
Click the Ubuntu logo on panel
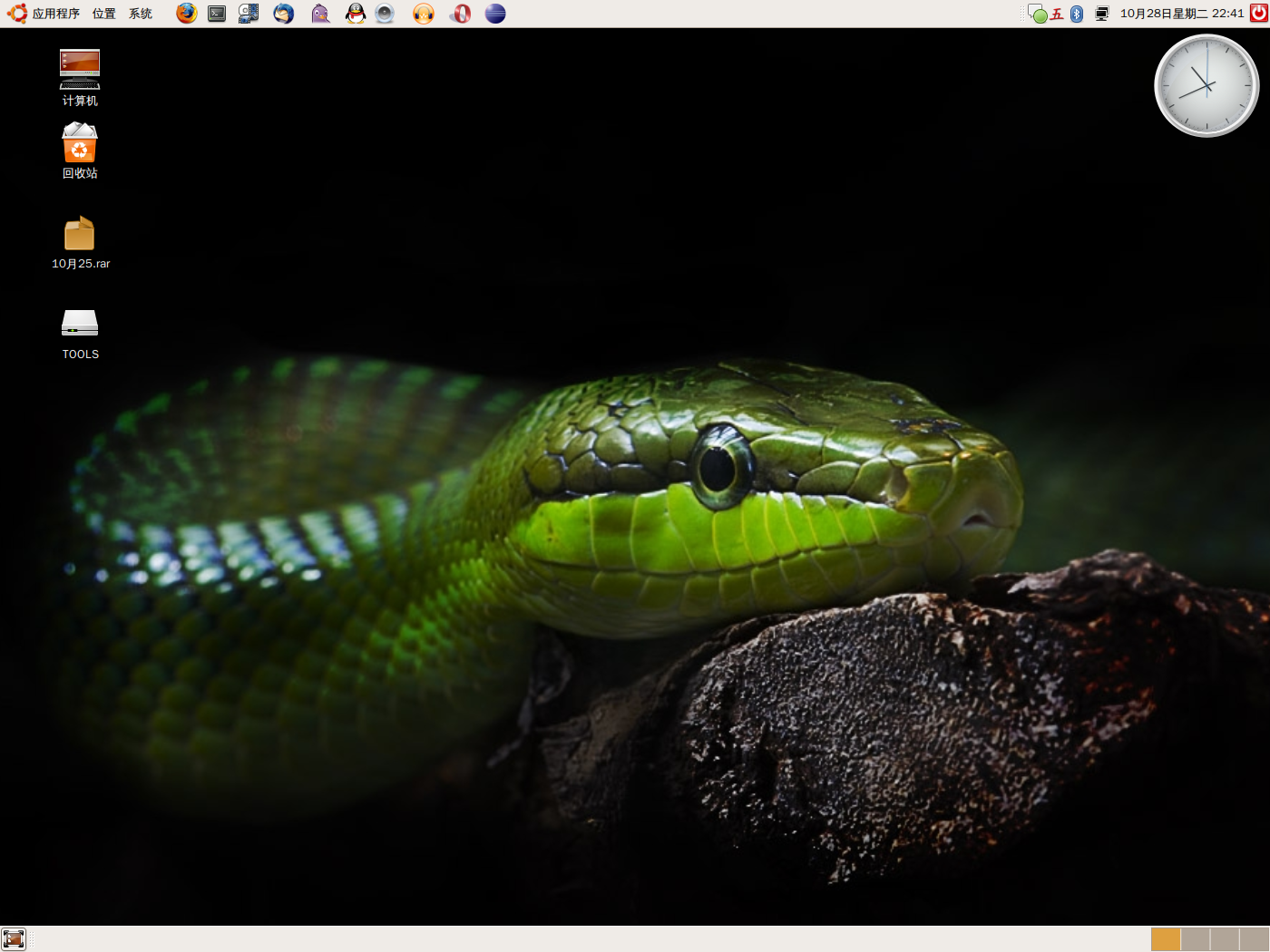click(x=16, y=14)
